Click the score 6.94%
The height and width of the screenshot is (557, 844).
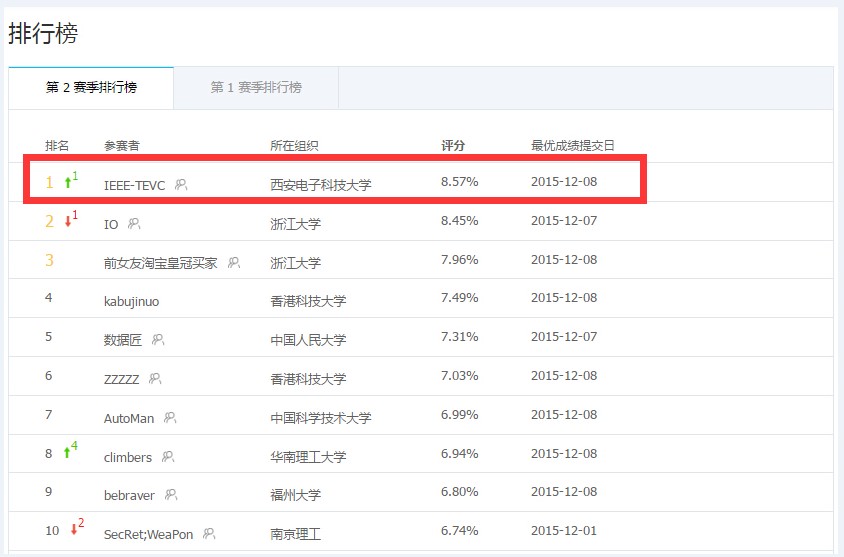(460, 454)
